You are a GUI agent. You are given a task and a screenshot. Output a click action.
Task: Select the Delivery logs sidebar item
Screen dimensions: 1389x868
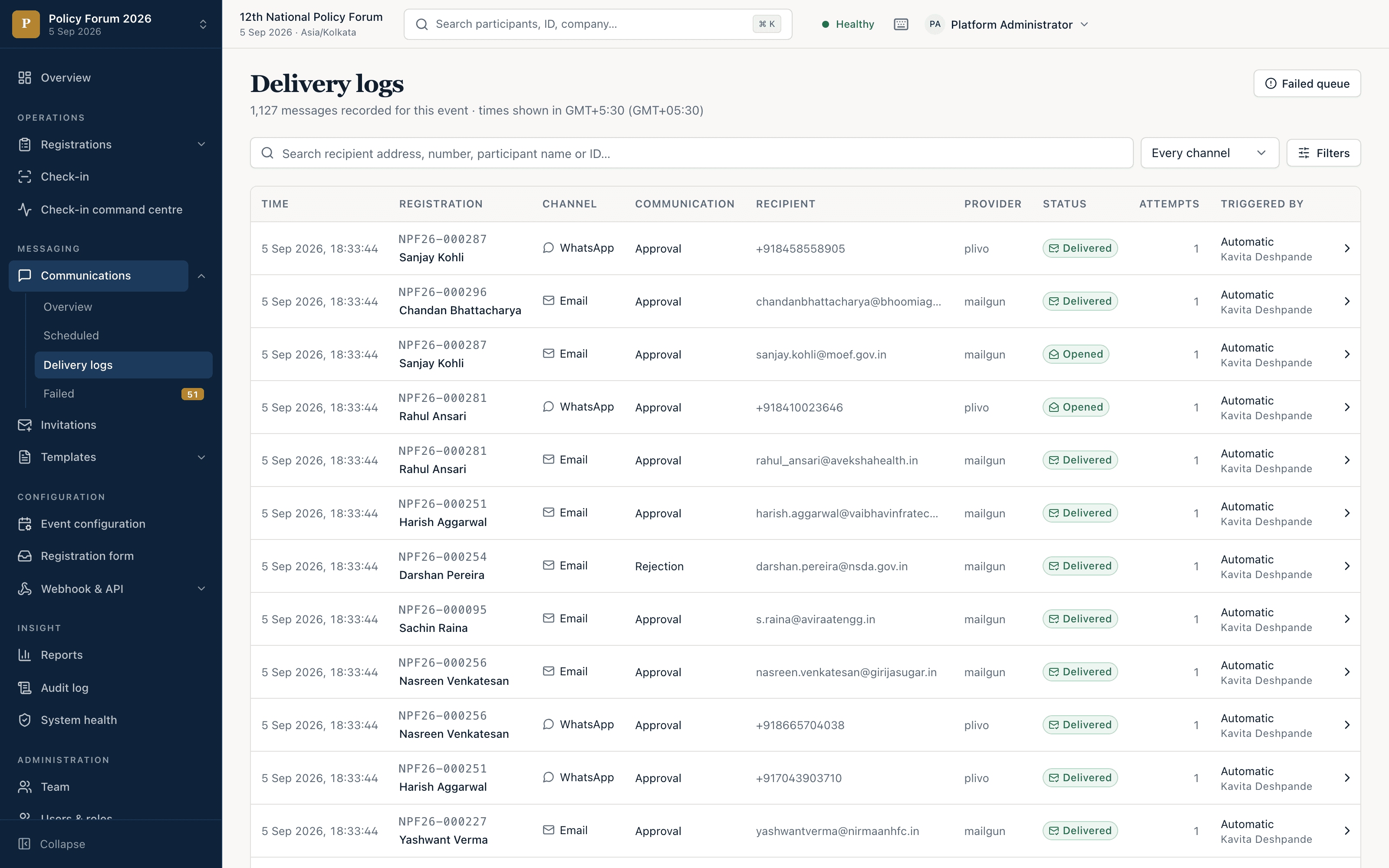point(123,365)
